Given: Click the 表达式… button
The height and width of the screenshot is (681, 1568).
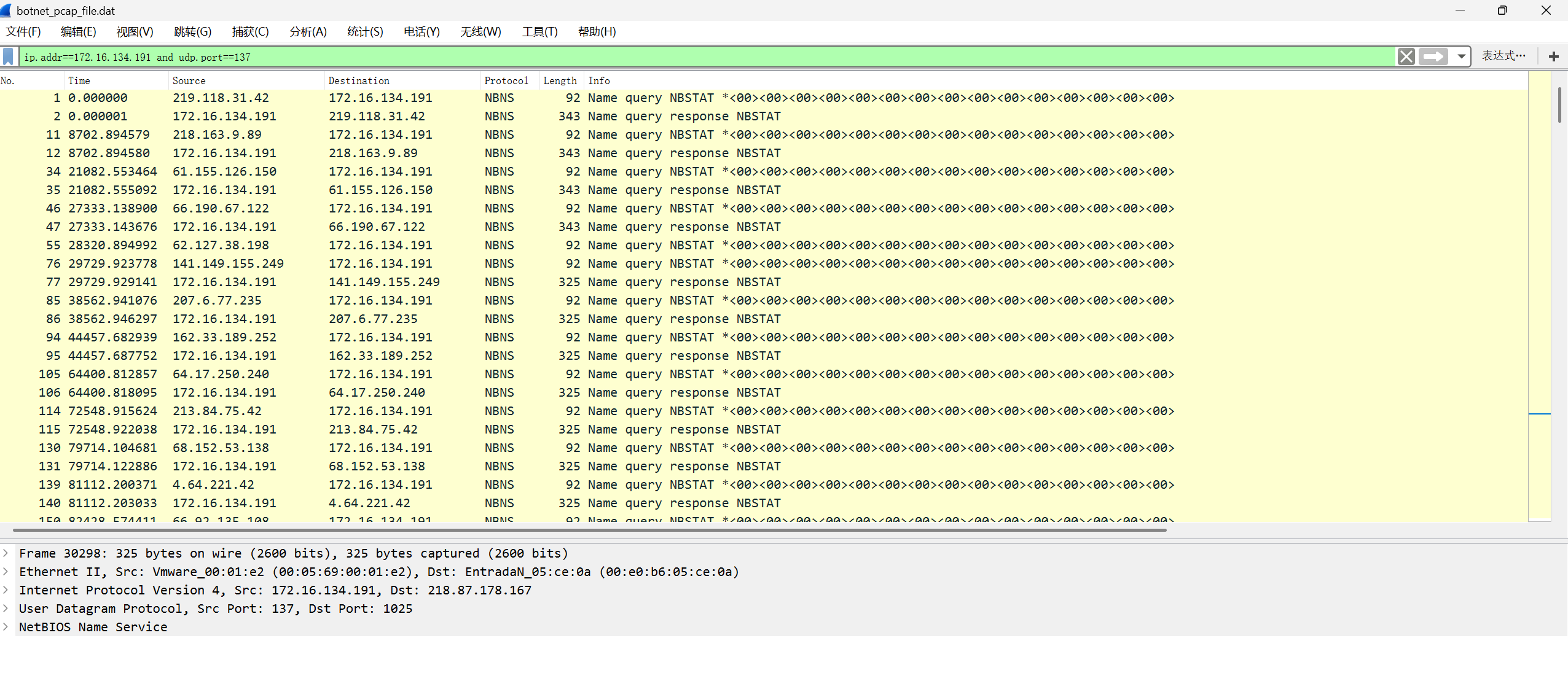Looking at the screenshot, I should pos(1503,56).
